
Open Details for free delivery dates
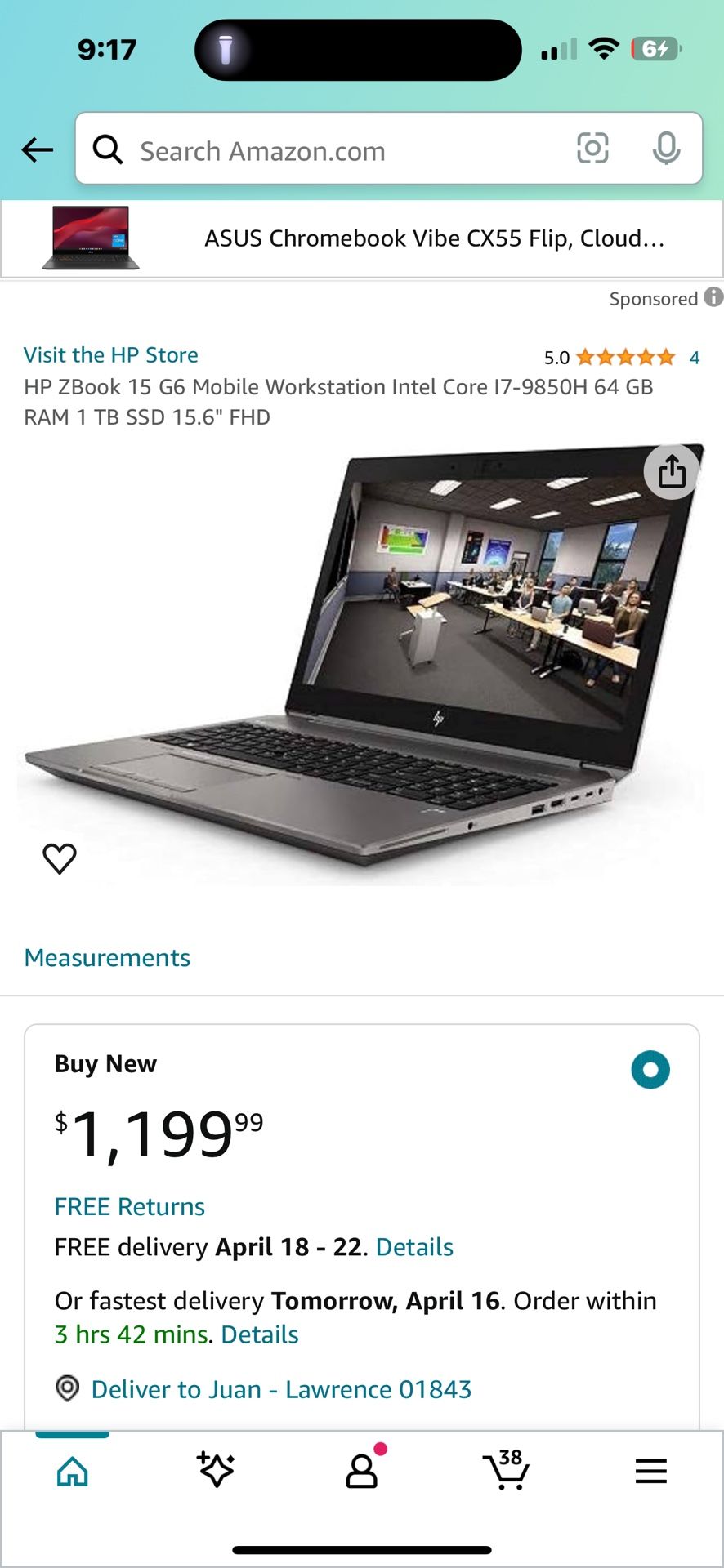[414, 1247]
